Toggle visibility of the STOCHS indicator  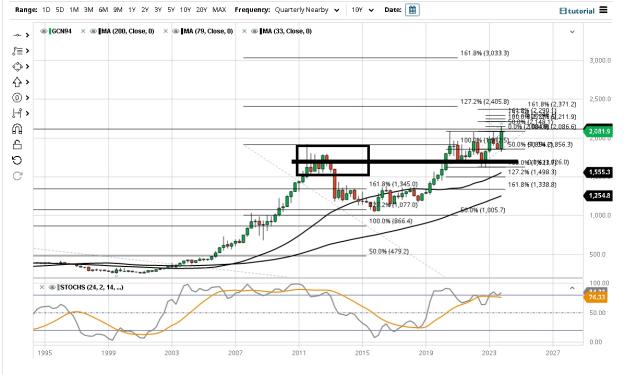click(52, 287)
